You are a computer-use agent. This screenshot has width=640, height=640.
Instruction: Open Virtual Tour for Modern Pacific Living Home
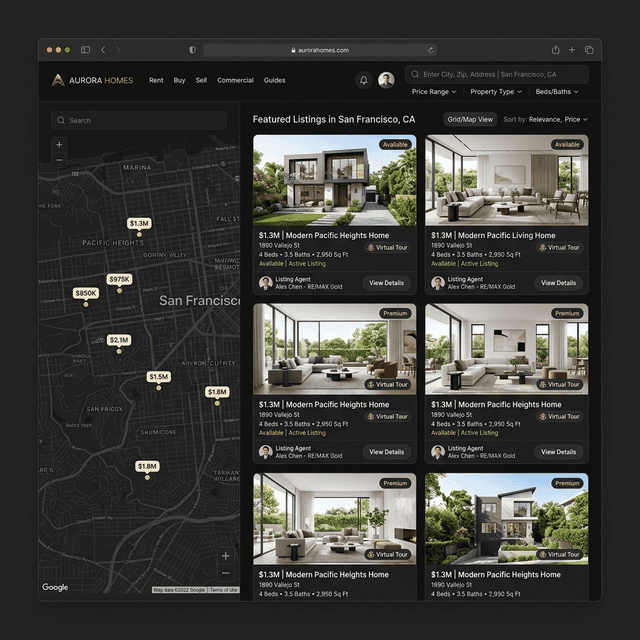click(x=560, y=247)
